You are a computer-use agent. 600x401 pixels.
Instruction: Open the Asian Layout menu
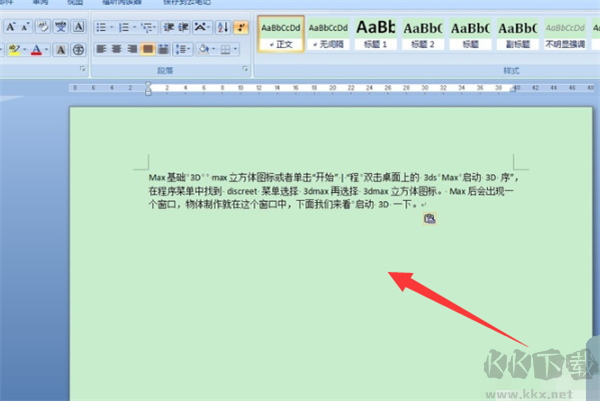coord(202,27)
